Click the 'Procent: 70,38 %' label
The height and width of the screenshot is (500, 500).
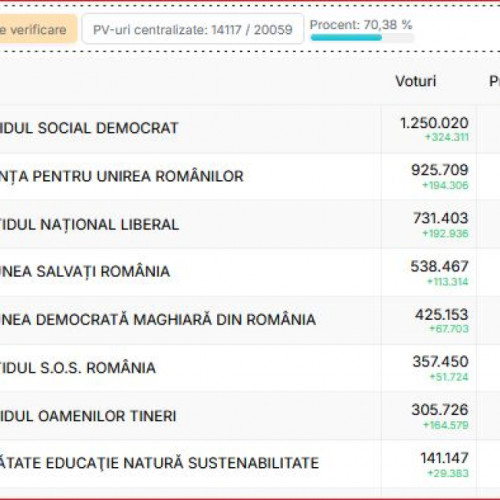(x=361, y=25)
